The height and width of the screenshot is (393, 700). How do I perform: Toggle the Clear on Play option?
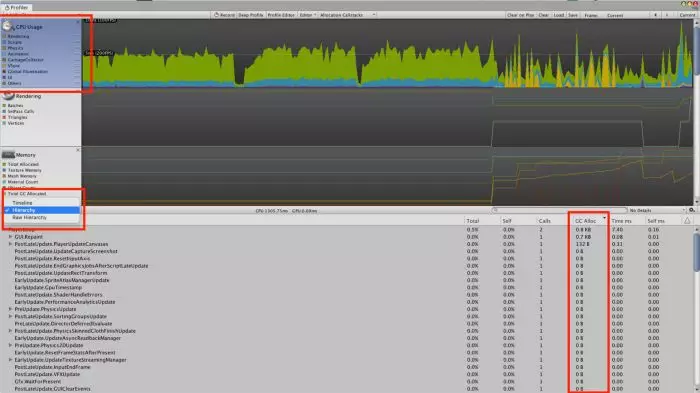521,15
